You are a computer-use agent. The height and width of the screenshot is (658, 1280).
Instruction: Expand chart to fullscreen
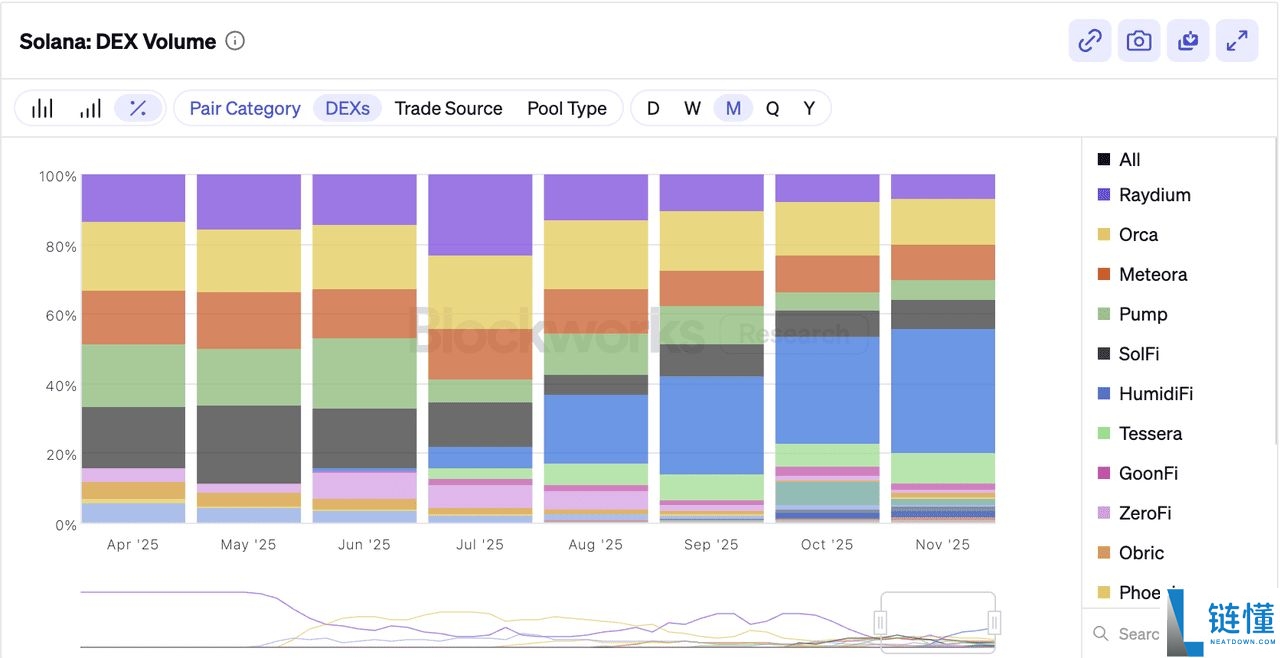point(1237,41)
